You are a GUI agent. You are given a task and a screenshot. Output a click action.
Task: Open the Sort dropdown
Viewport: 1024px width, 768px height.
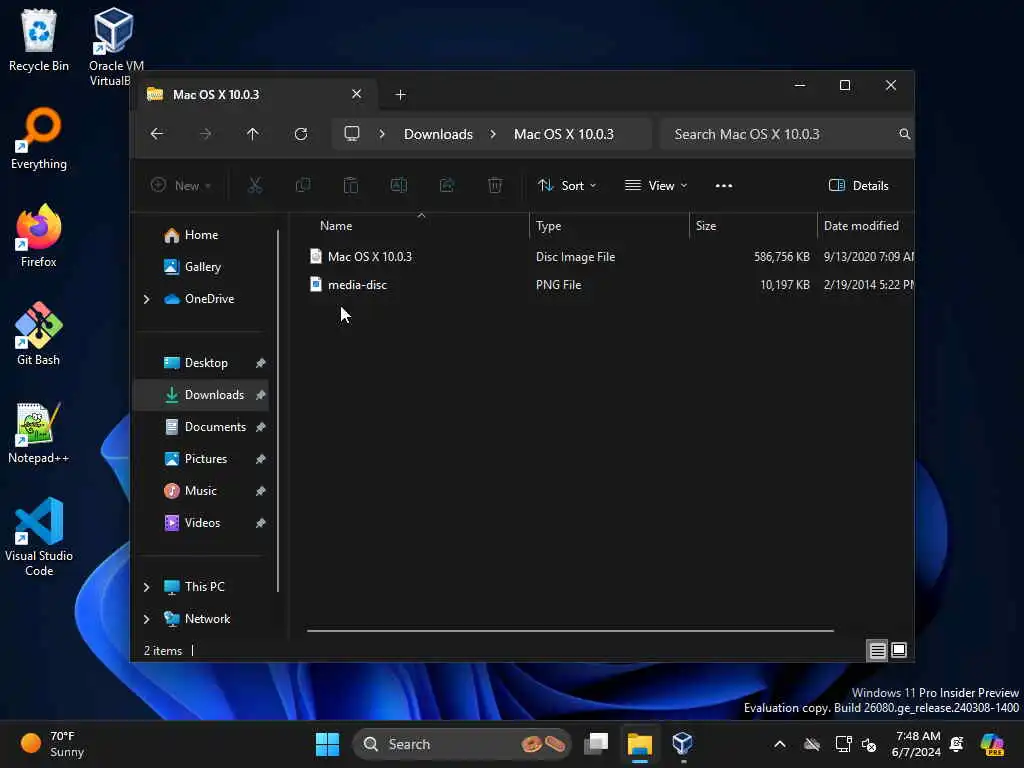click(x=567, y=185)
